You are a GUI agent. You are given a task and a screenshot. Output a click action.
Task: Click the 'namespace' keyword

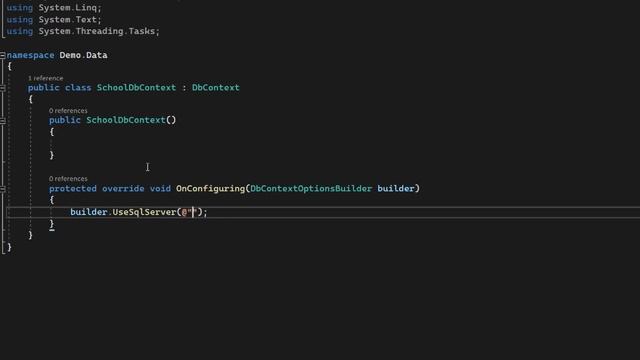tap(30, 55)
